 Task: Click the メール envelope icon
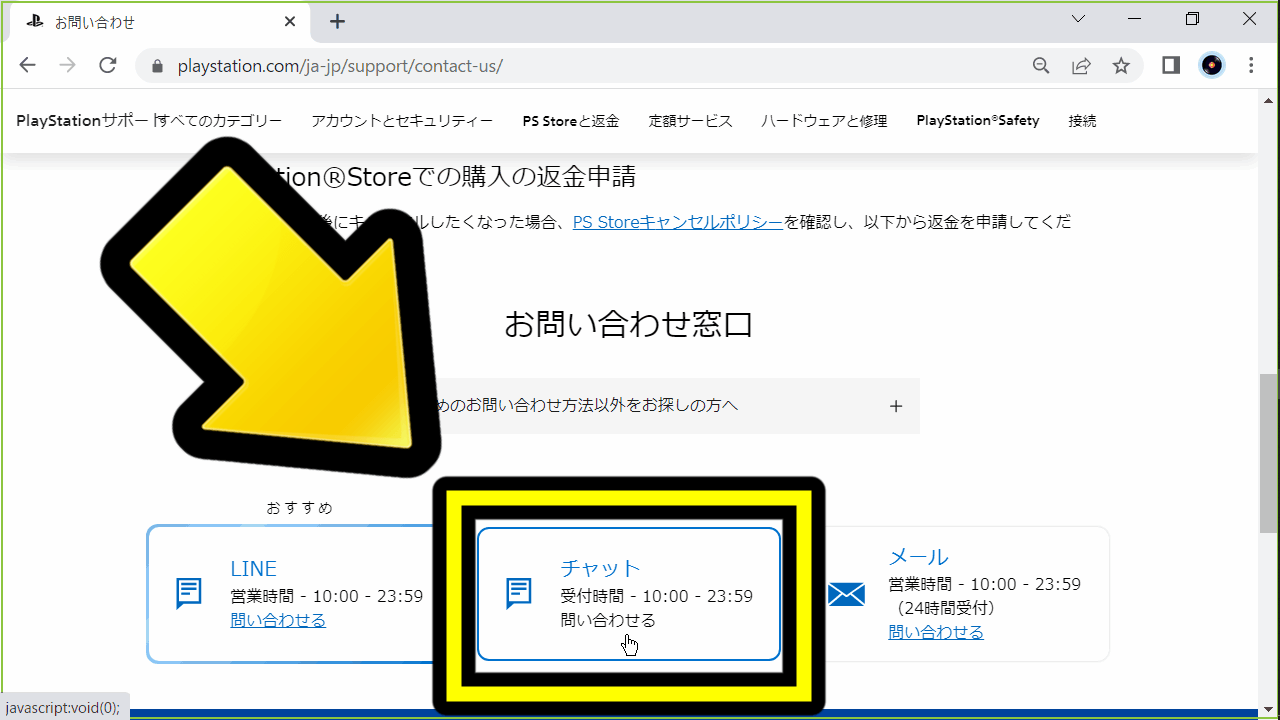[x=847, y=593]
